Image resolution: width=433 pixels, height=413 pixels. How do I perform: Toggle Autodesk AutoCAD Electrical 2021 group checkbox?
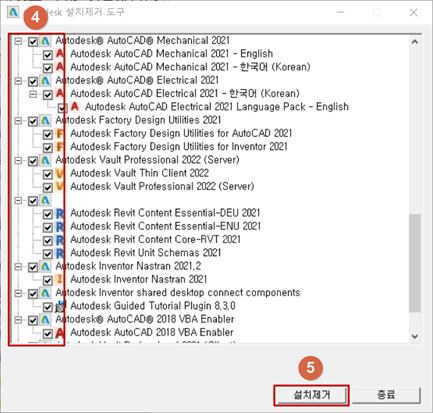click(x=33, y=81)
